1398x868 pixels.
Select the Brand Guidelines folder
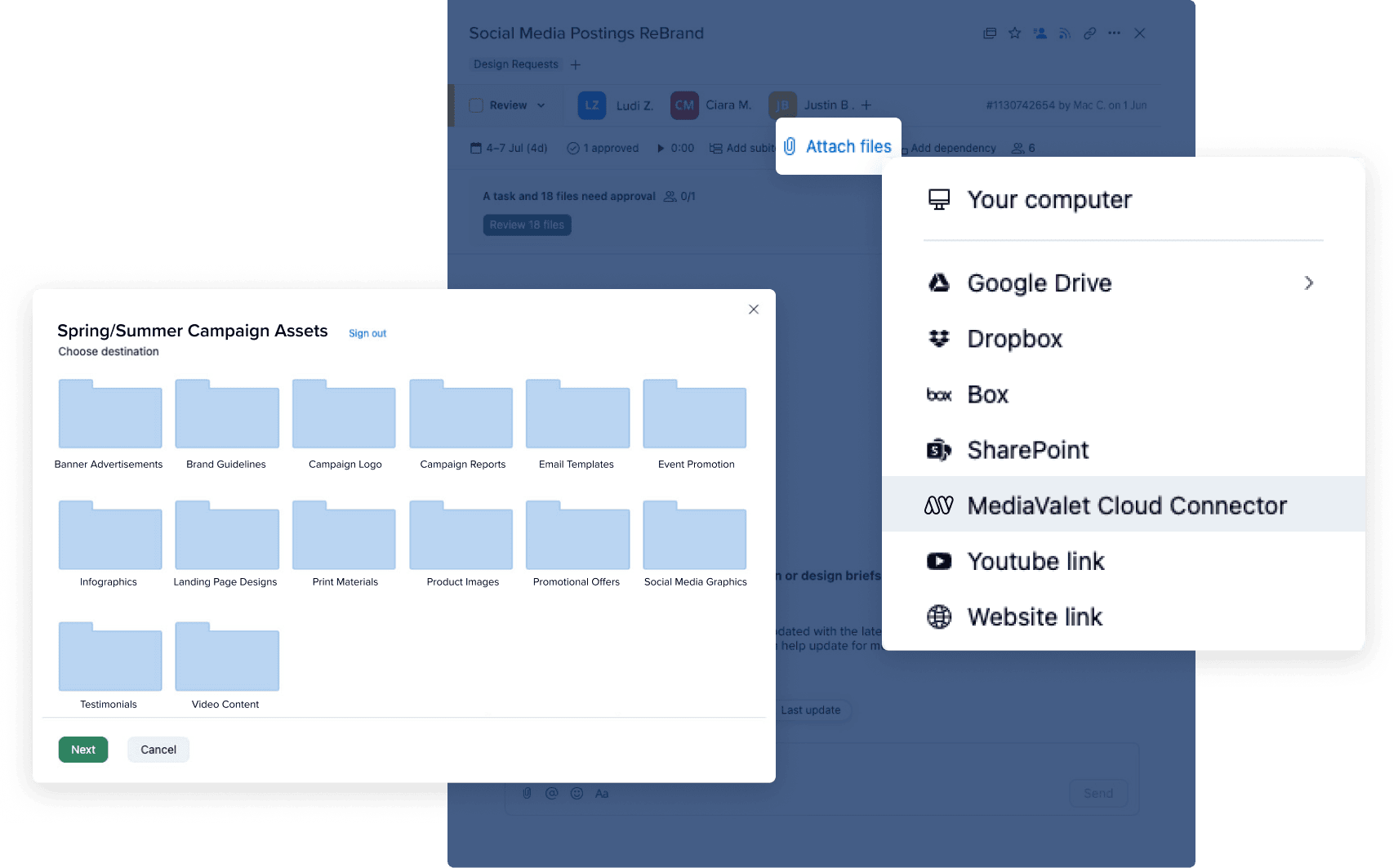coord(226,416)
